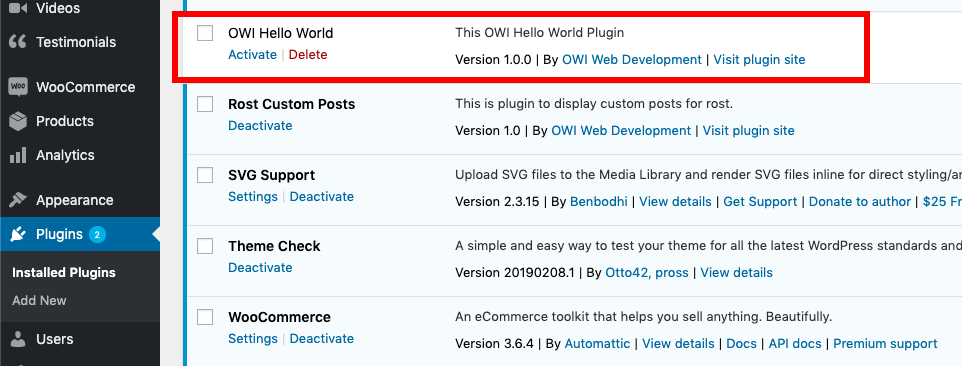Click the Testimonials quote icon
This screenshot has height=366, width=962.
coord(18,42)
